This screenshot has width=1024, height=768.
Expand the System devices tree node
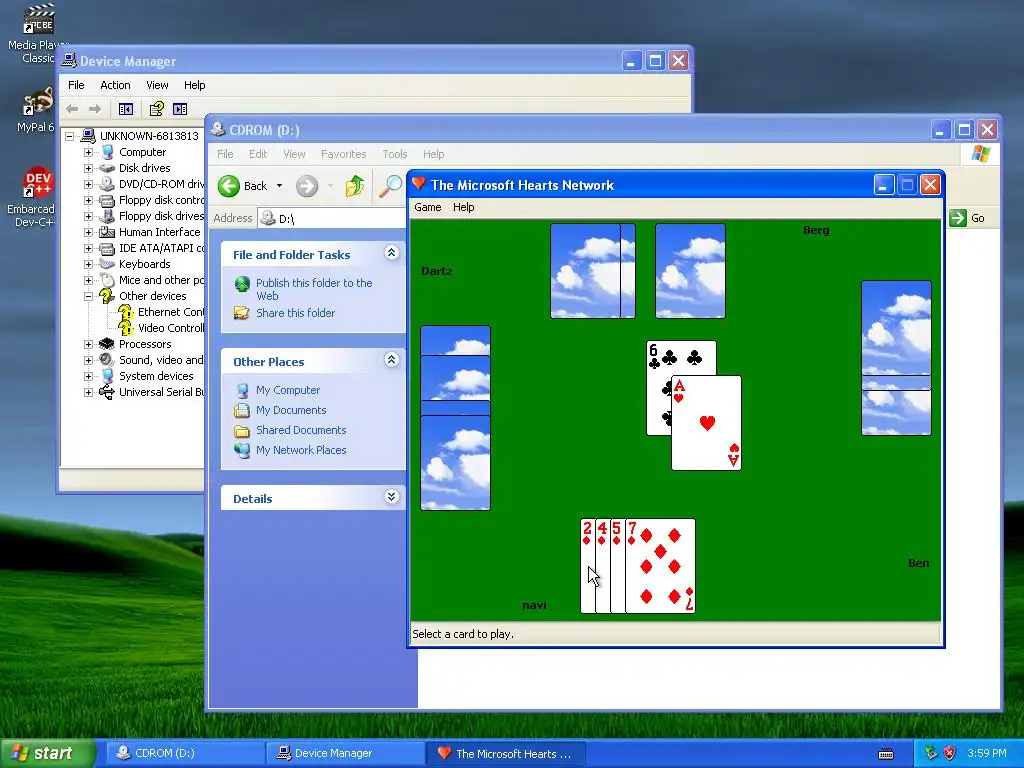(x=88, y=376)
